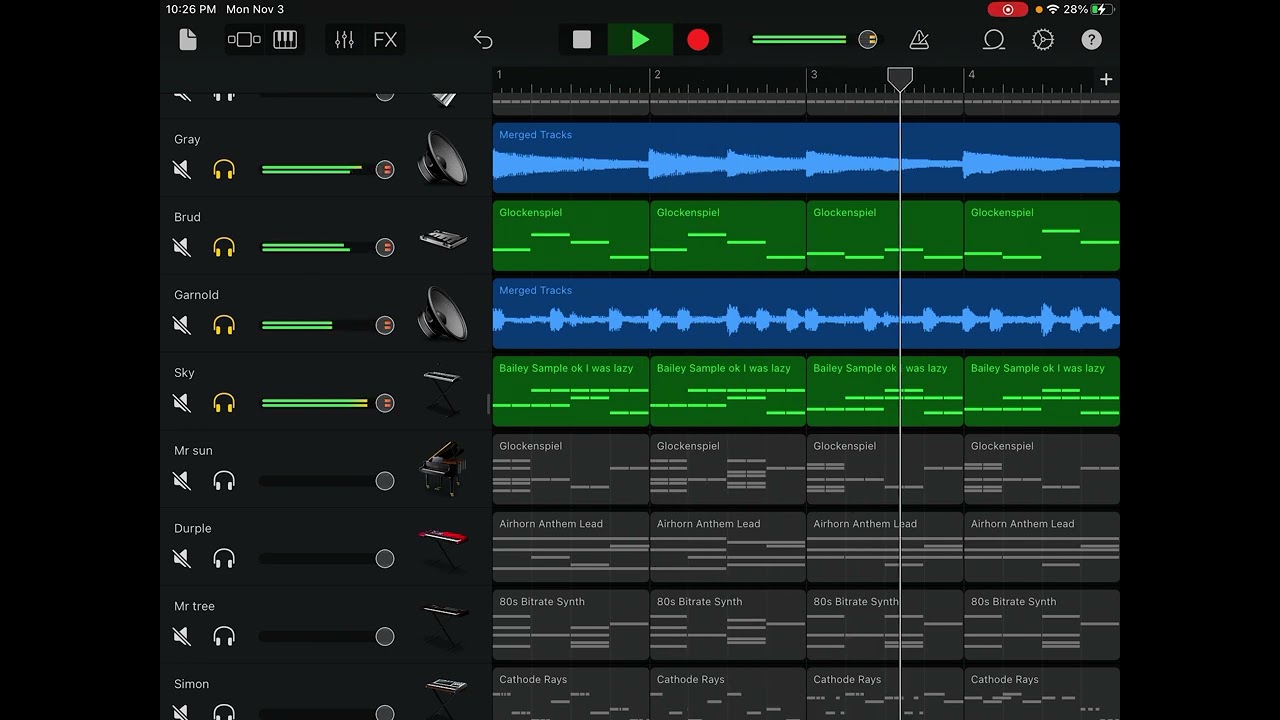Select Cathode Rays region at bar 2
The height and width of the screenshot is (720, 1280).
click(728, 694)
